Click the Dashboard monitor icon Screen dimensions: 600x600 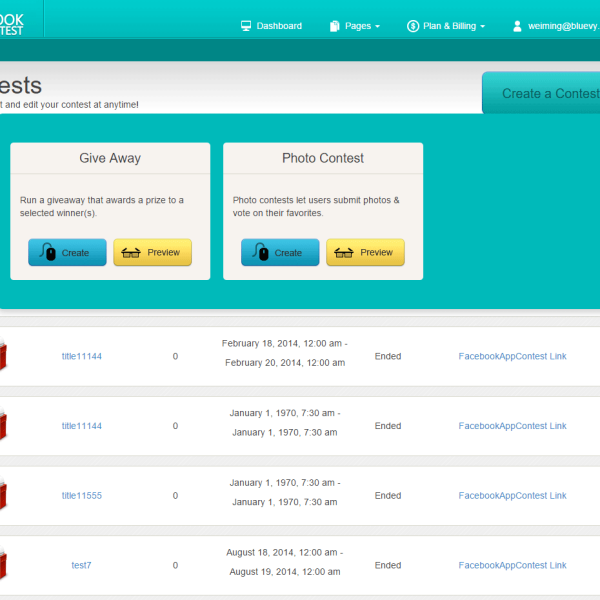coord(246,26)
